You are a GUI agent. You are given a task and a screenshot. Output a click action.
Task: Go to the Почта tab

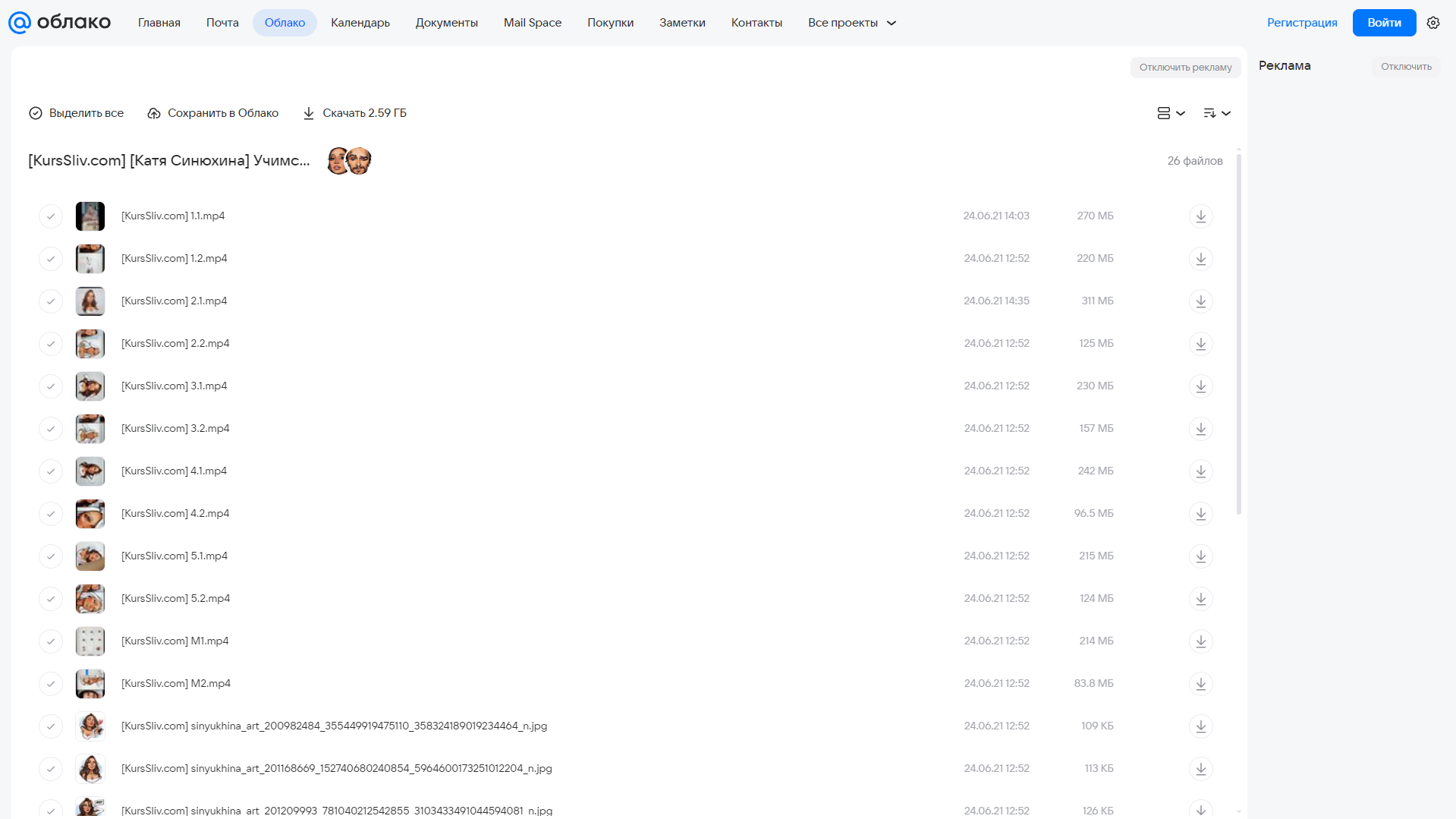tap(222, 23)
